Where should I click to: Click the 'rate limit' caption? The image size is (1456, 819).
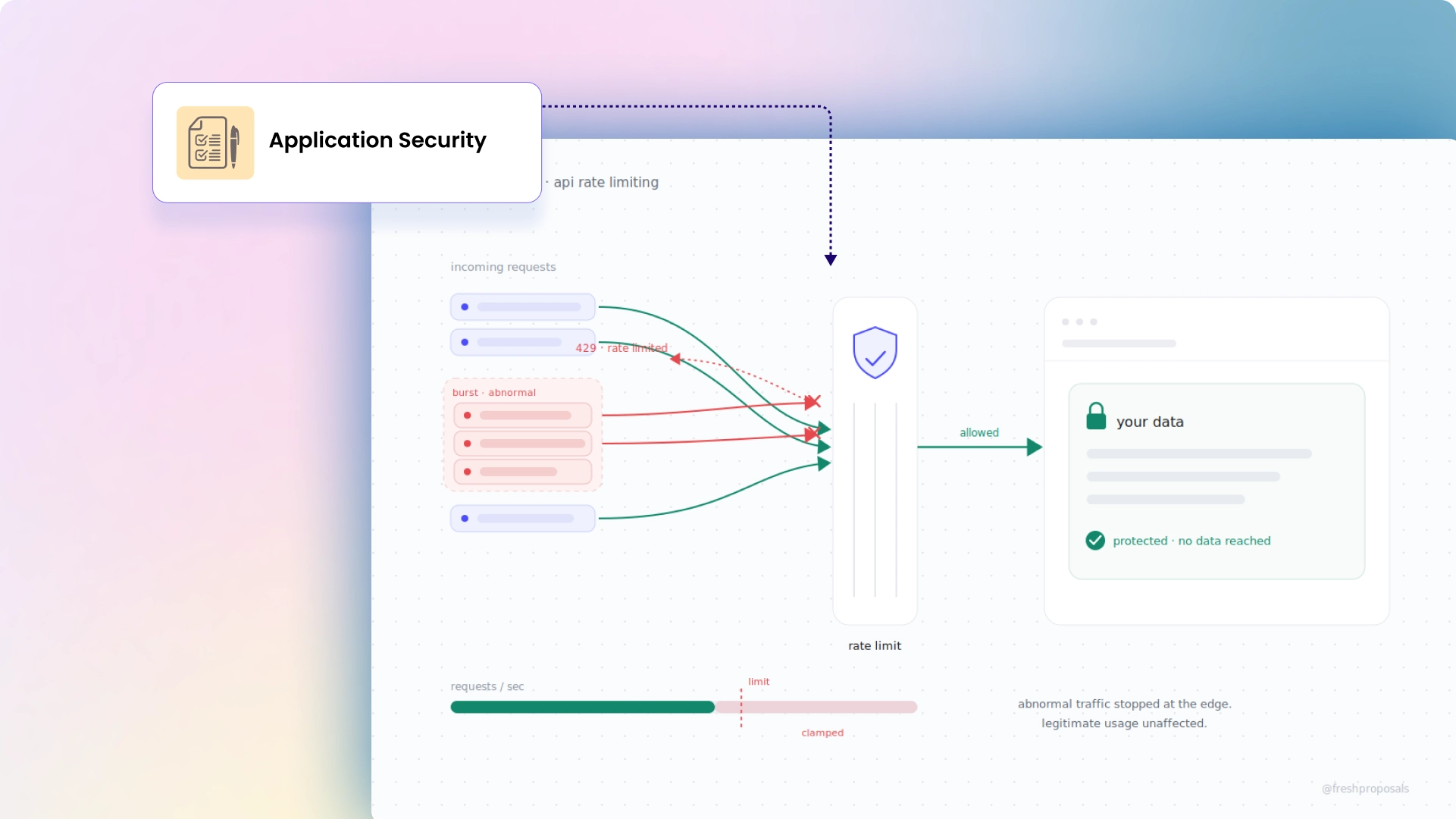(875, 646)
